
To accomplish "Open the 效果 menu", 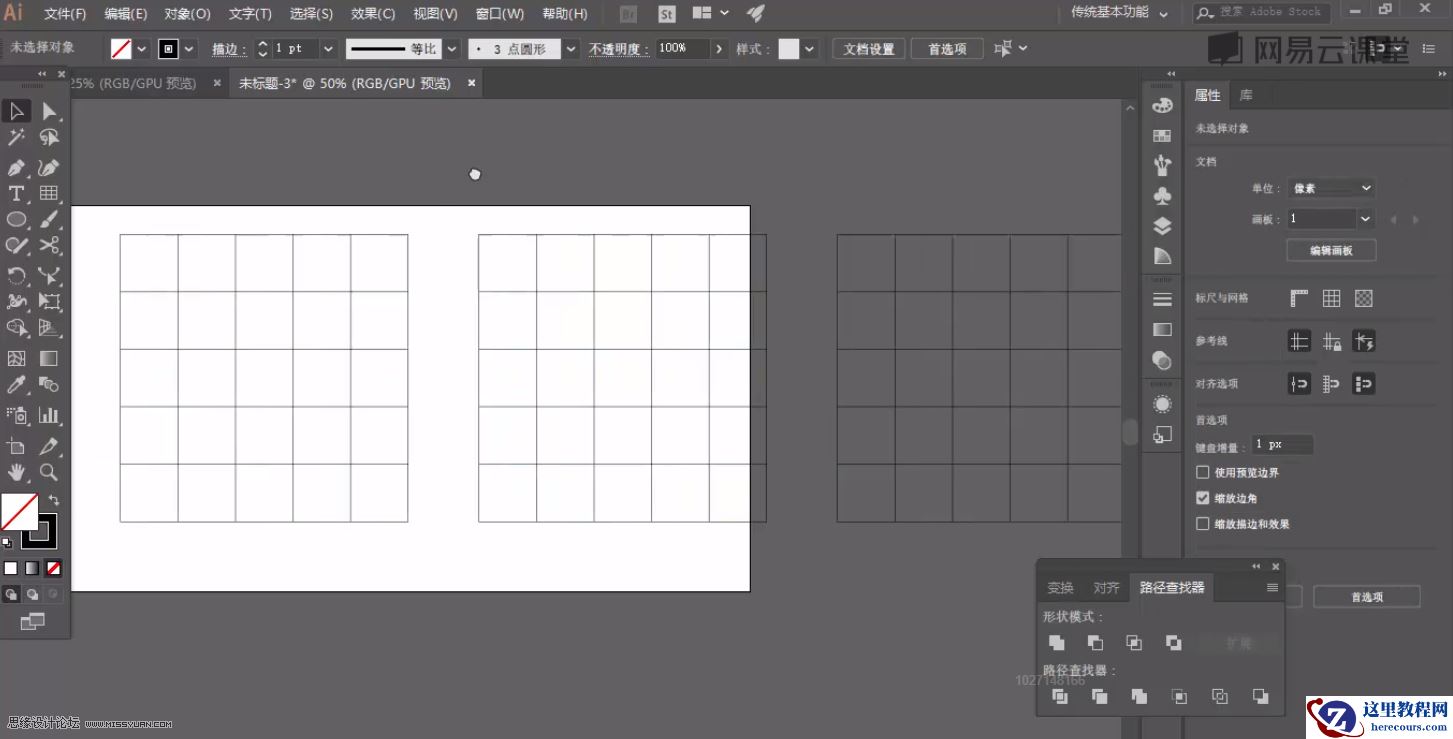I will click(371, 13).
